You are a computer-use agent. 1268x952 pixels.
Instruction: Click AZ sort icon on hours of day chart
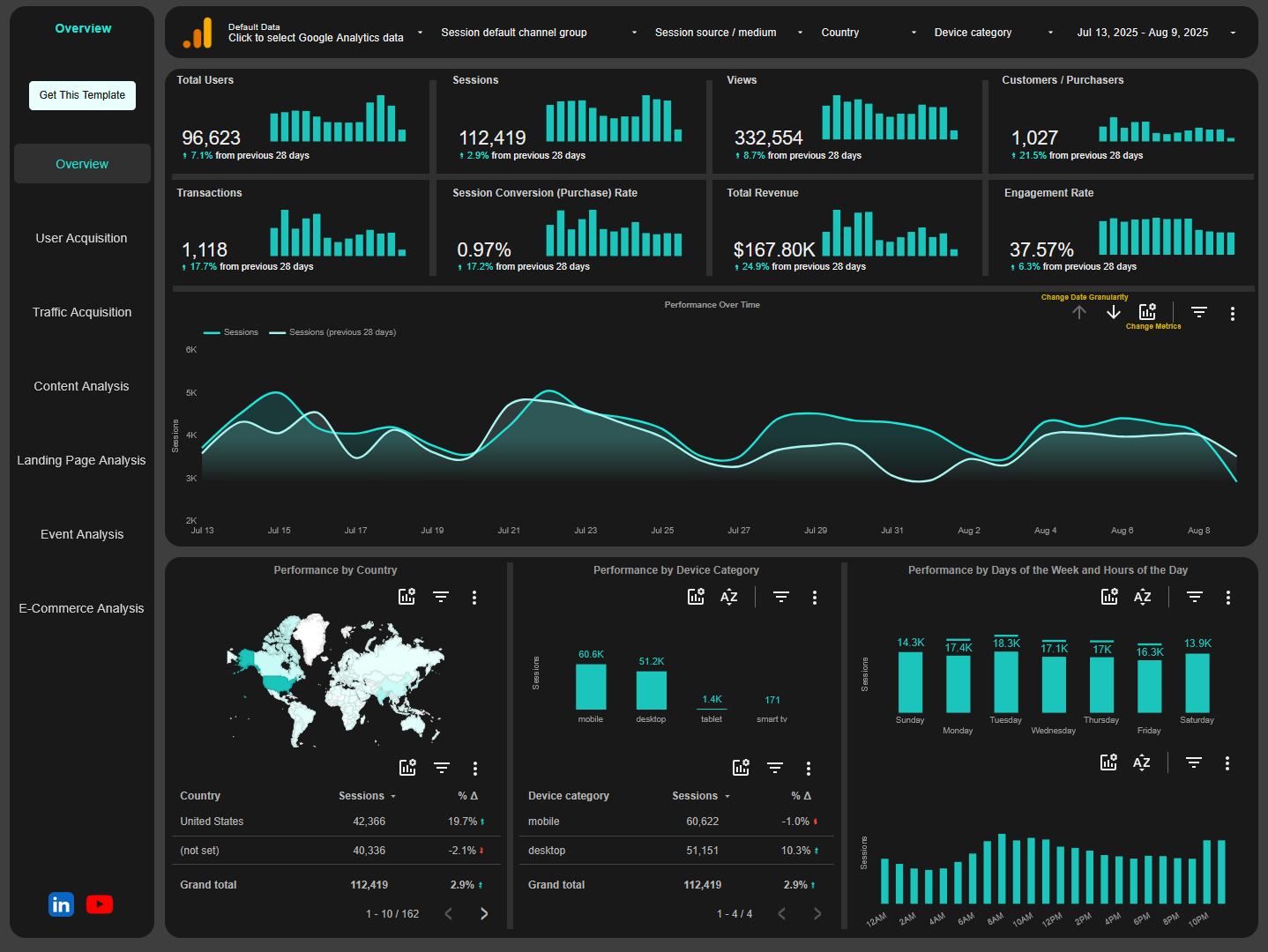tap(1142, 762)
